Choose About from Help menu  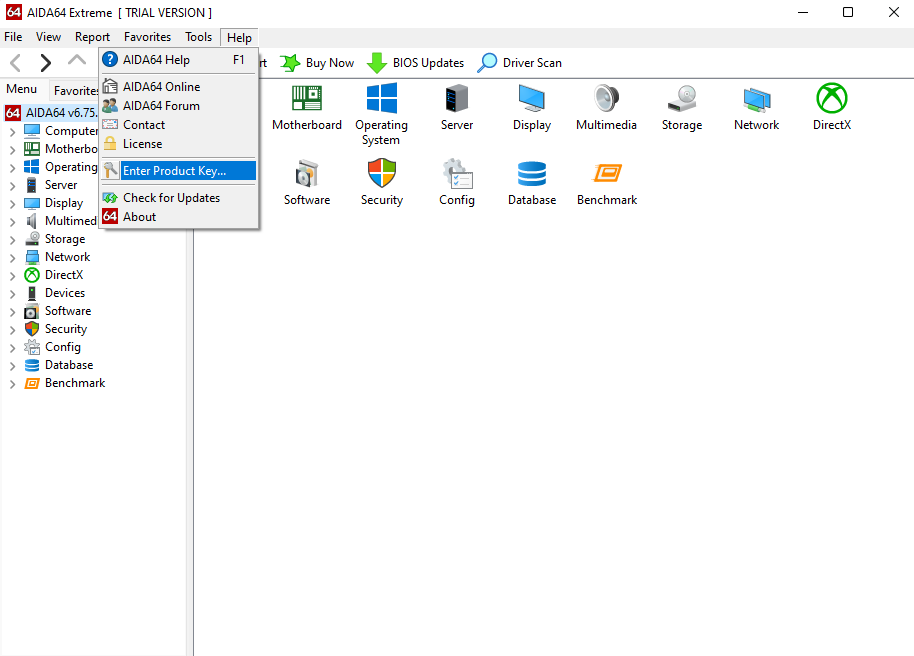point(178,217)
